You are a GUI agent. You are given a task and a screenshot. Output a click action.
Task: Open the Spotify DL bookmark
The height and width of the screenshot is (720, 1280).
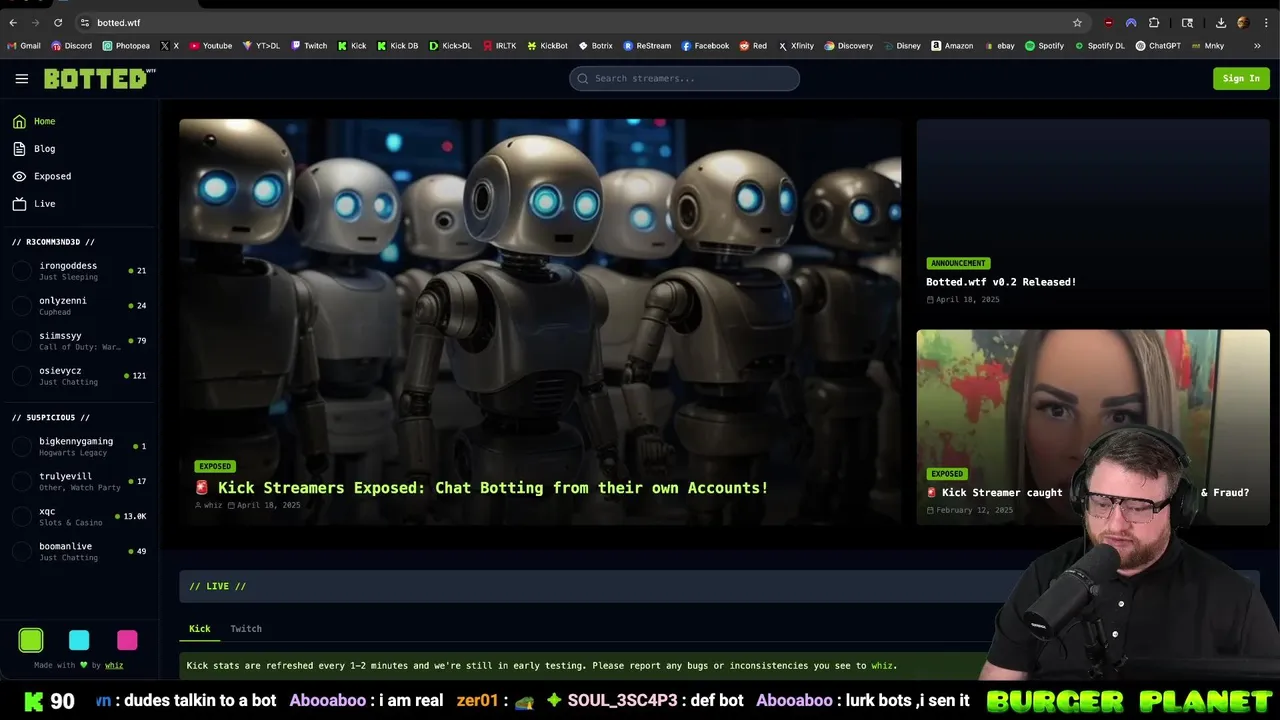(1099, 46)
